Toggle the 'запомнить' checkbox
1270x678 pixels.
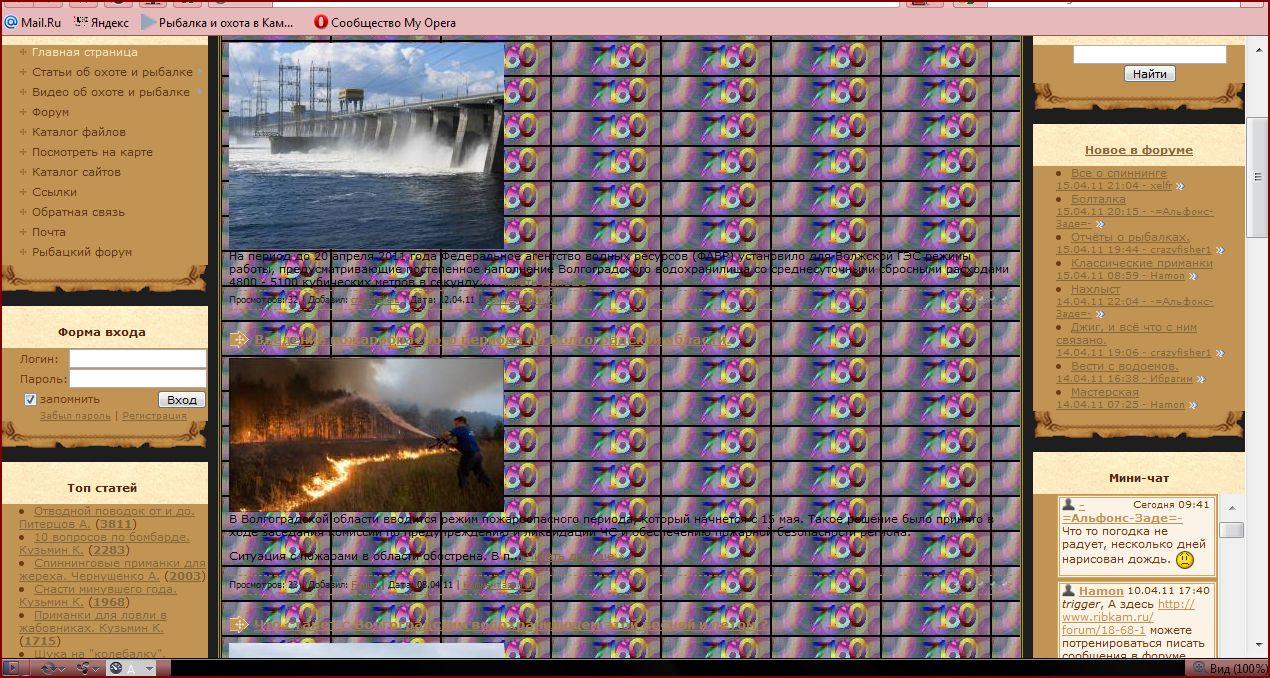click(x=30, y=400)
